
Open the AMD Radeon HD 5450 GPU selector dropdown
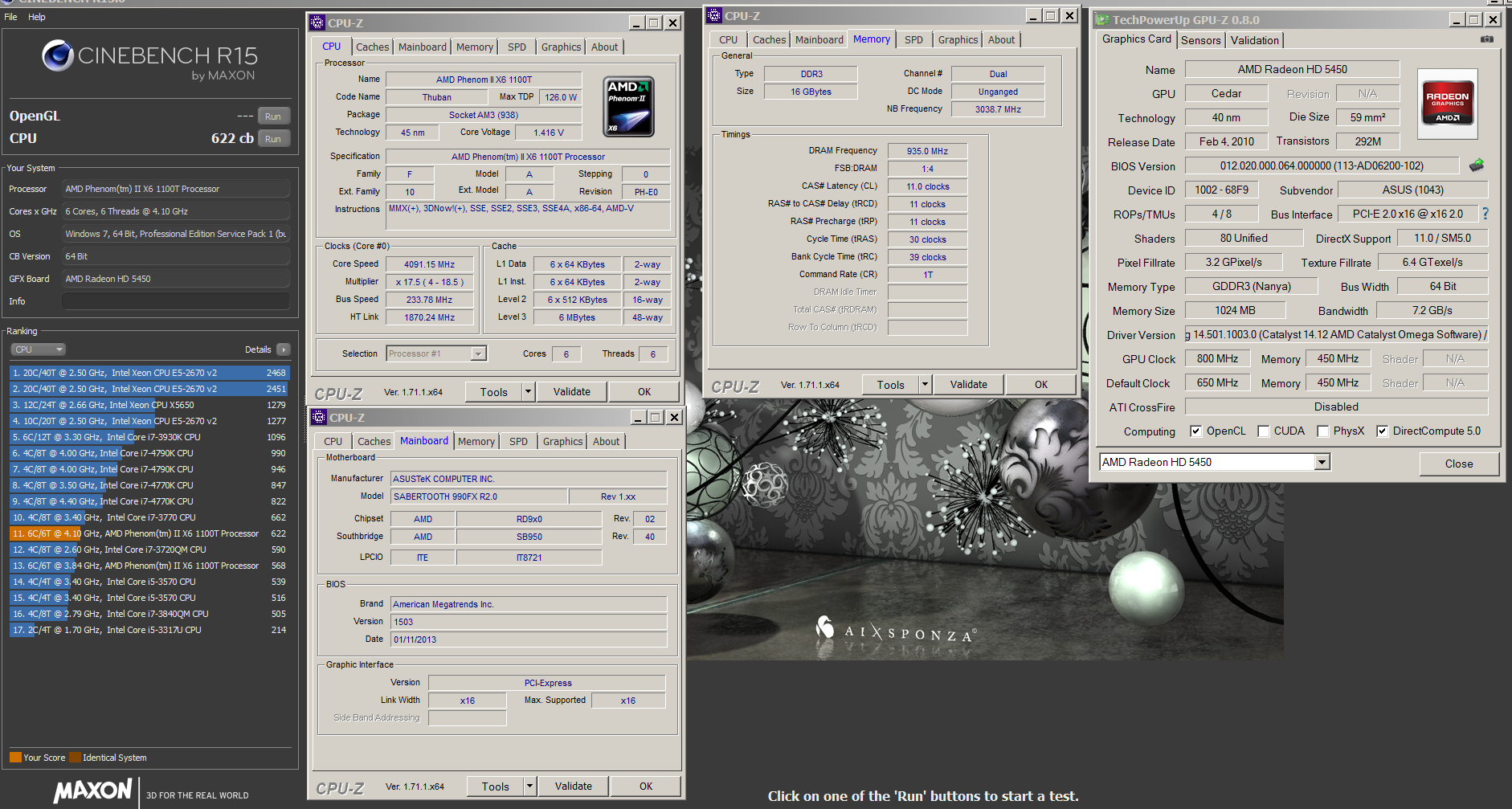(x=1322, y=462)
